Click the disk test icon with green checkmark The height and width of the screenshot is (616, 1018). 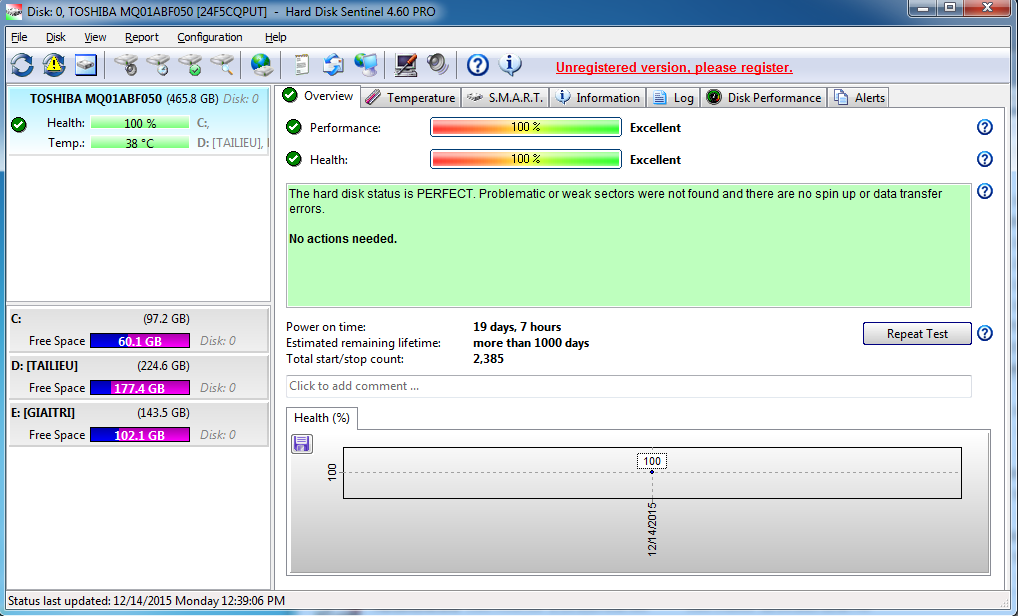pyautogui.click(x=190, y=66)
